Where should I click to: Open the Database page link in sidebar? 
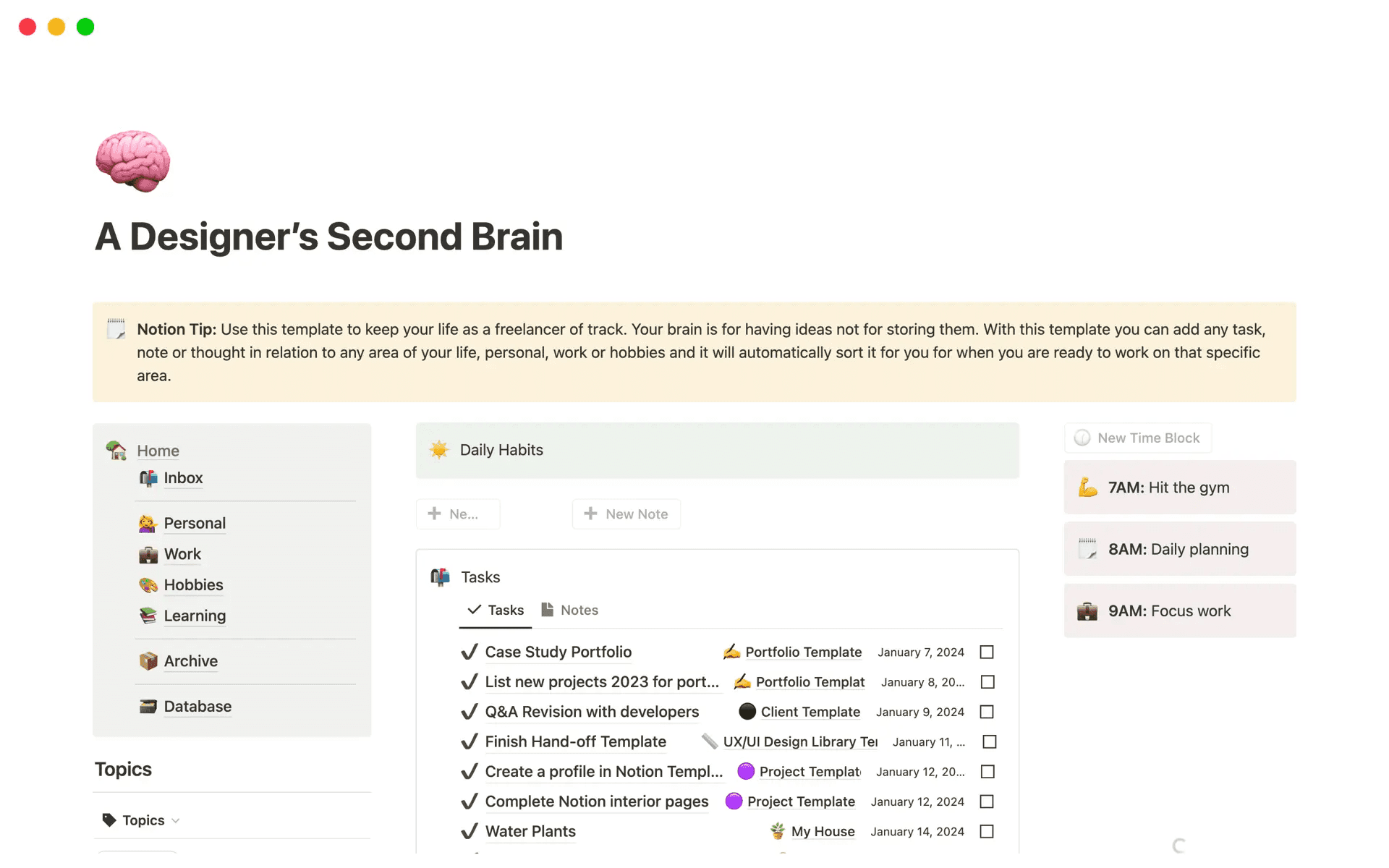click(197, 707)
